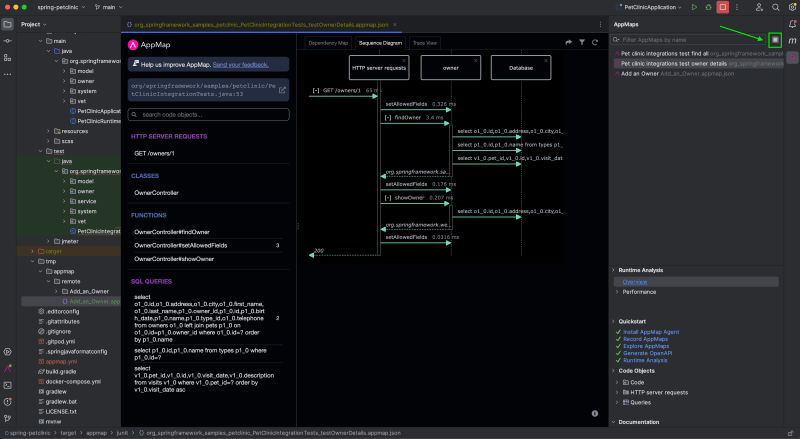800x439 pixels.
Task: Click the Send your feedback link
Action: coord(240,65)
